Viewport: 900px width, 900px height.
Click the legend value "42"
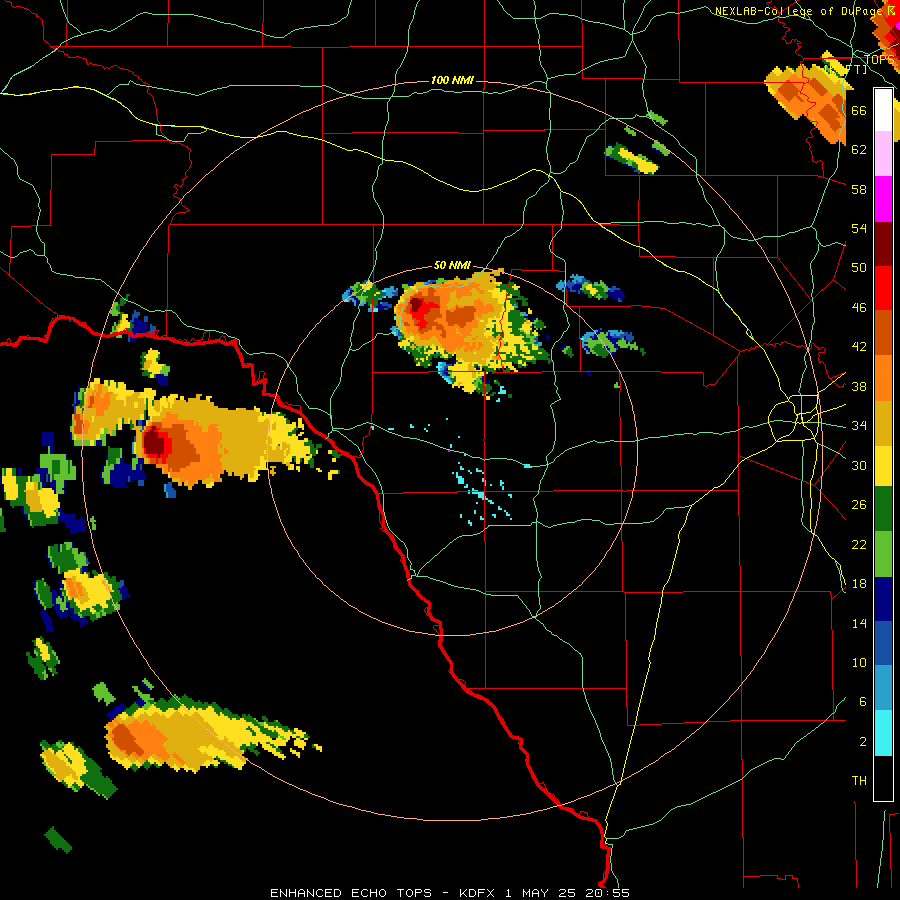[x=859, y=347]
